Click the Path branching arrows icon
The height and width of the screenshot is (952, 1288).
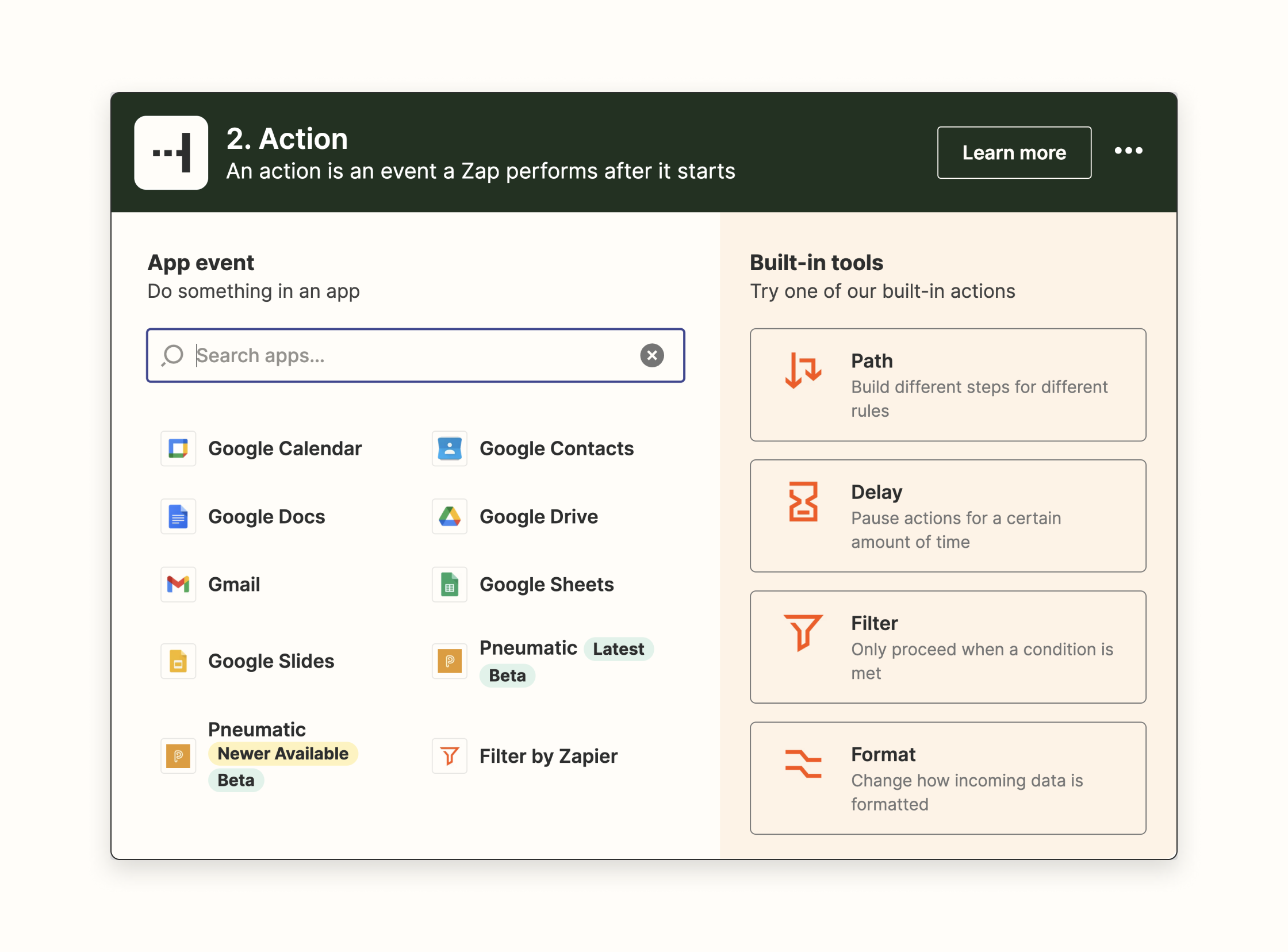(803, 371)
